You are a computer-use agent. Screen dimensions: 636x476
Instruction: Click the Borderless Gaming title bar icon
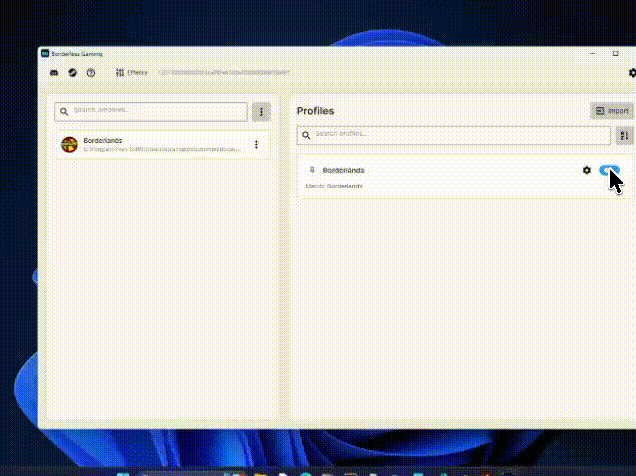[45, 54]
